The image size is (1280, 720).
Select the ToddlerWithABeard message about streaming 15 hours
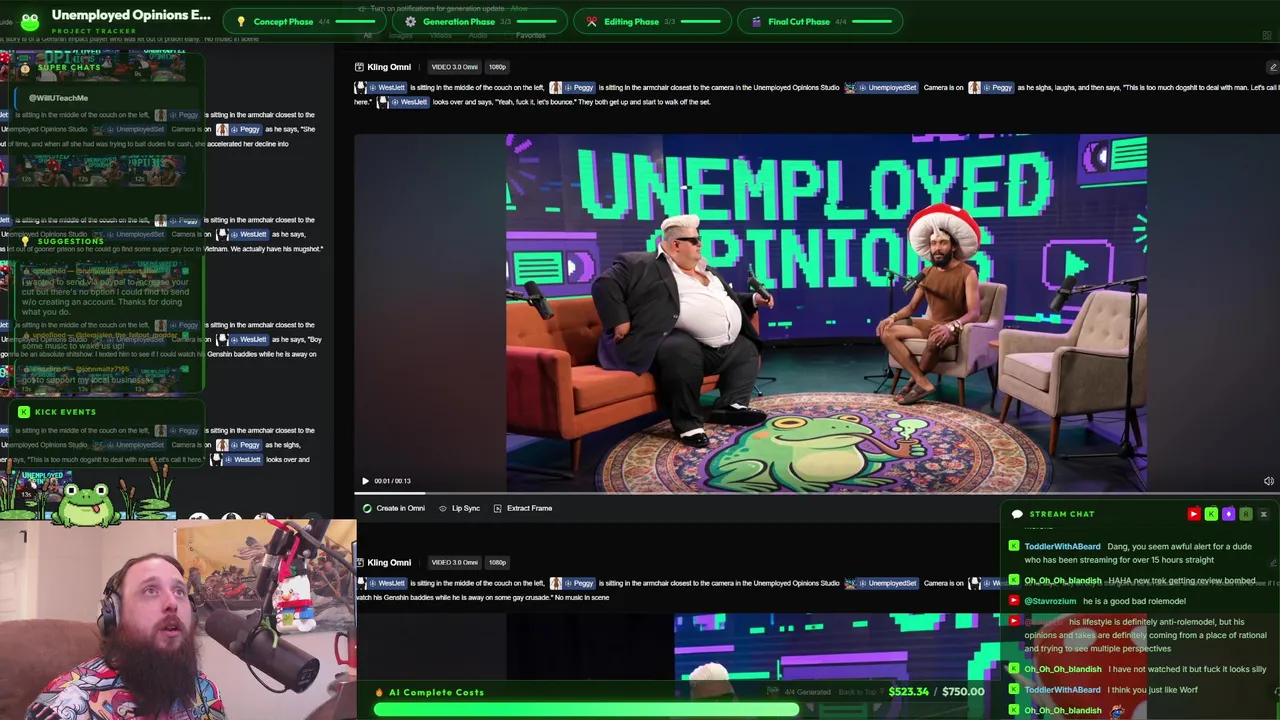pos(1138,553)
